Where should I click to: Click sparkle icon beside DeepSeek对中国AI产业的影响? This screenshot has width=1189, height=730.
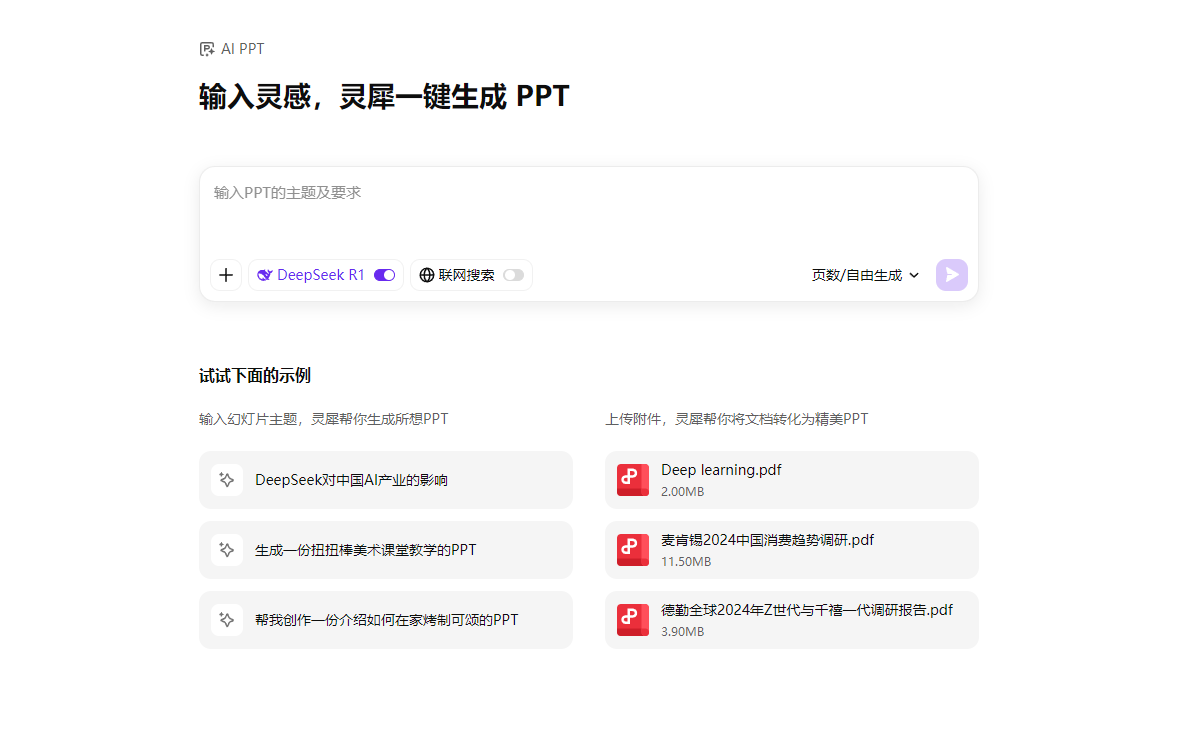point(227,480)
